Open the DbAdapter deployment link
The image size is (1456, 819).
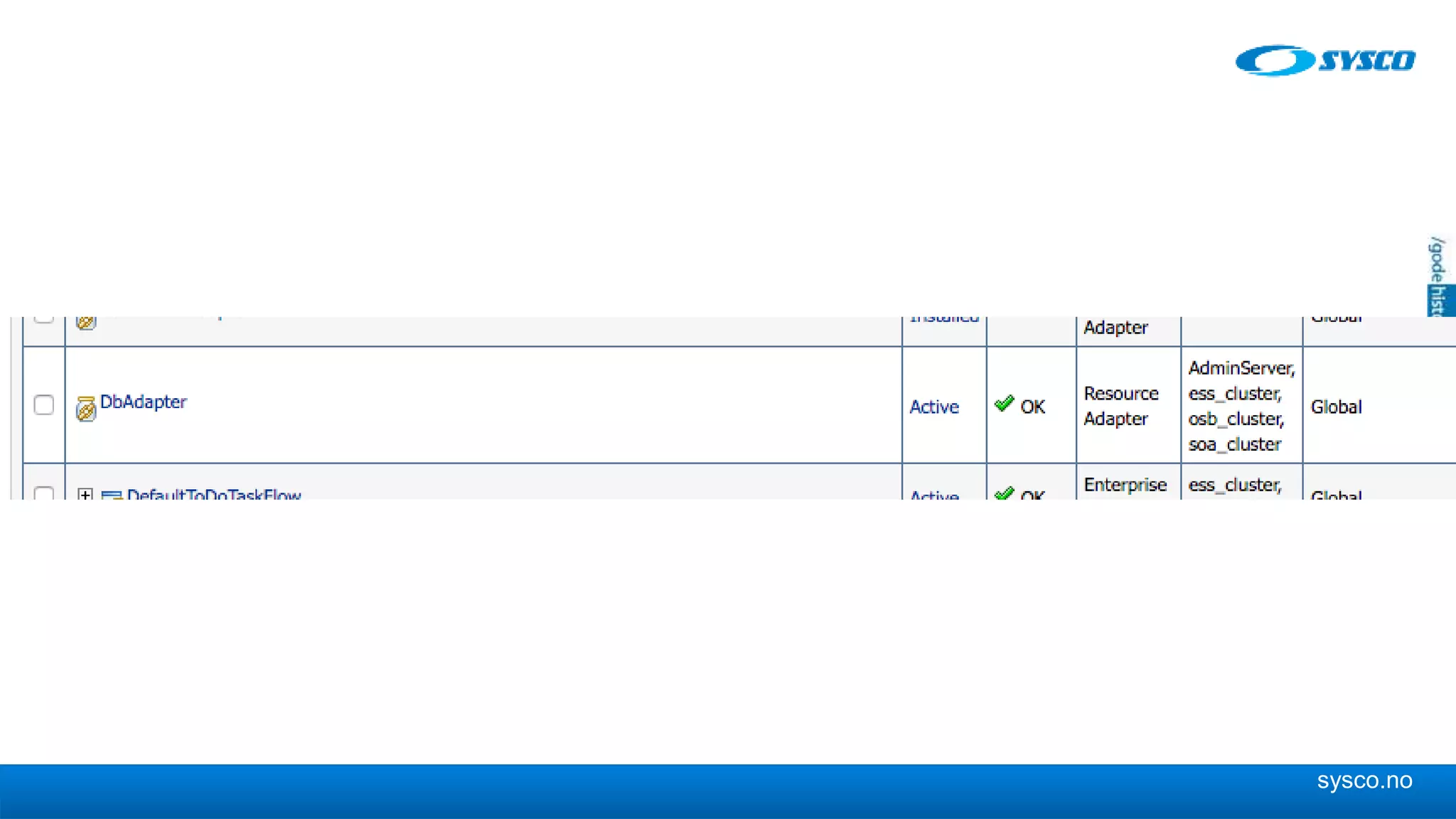click(x=143, y=402)
